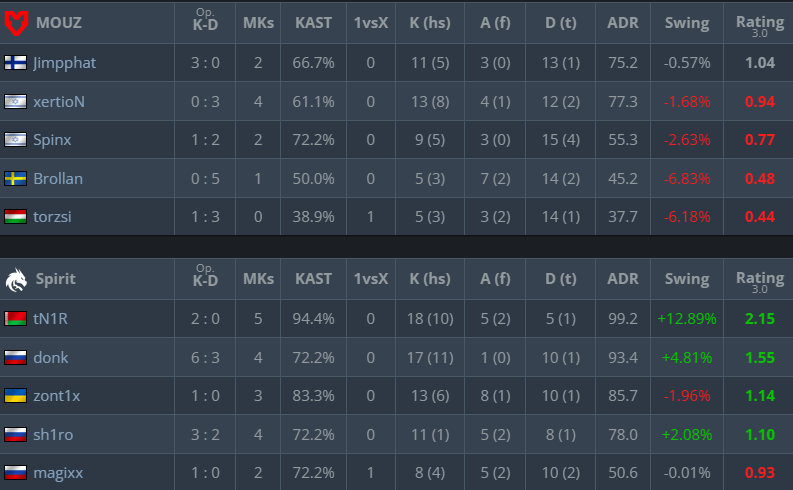Sort MOUZ table by ADR header
The height and width of the screenshot is (490, 793).
pyautogui.click(x=623, y=22)
